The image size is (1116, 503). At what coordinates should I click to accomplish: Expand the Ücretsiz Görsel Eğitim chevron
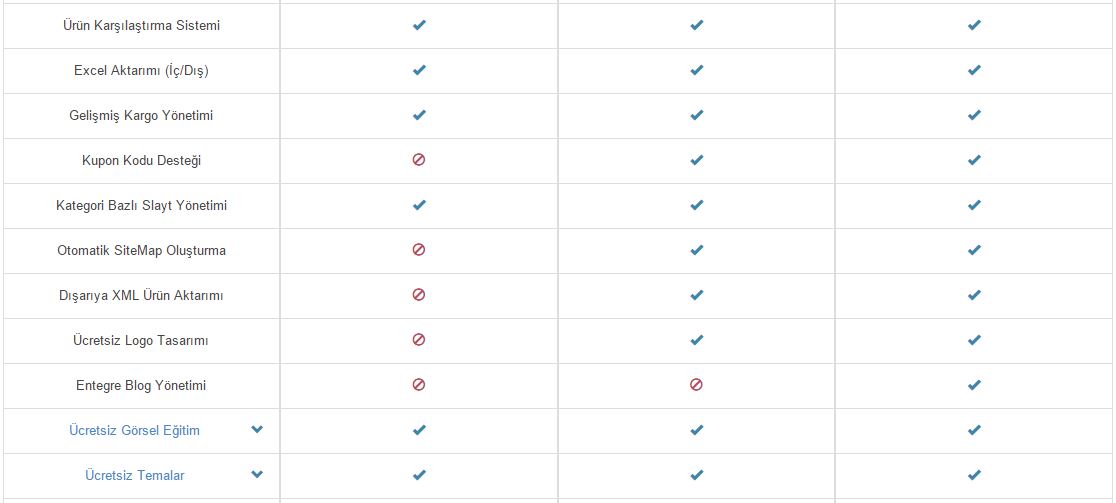coord(257,429)
